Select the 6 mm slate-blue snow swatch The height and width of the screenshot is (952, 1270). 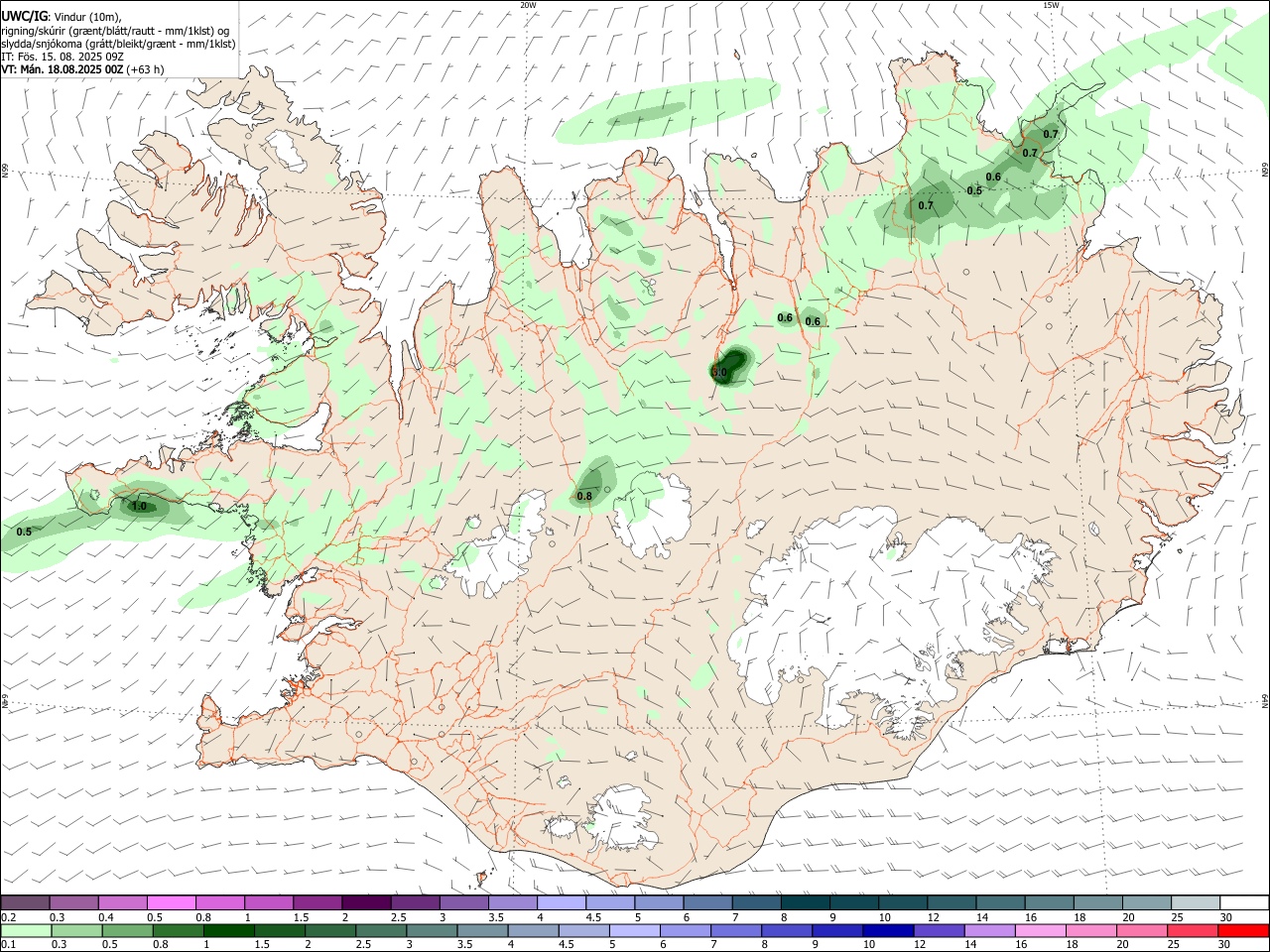coord(707,902)
